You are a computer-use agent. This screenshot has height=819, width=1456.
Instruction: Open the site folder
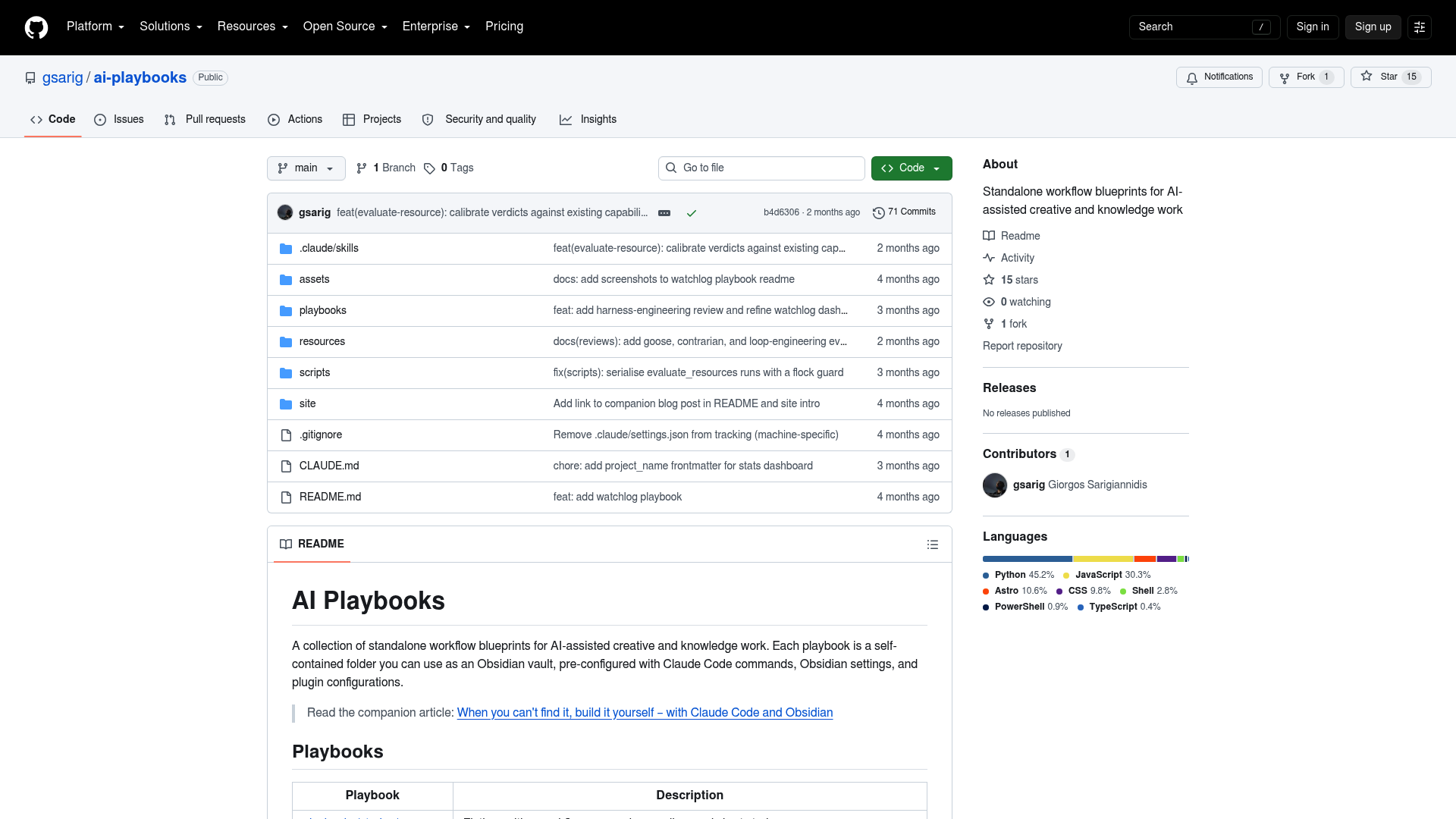[x=307, y=404]
